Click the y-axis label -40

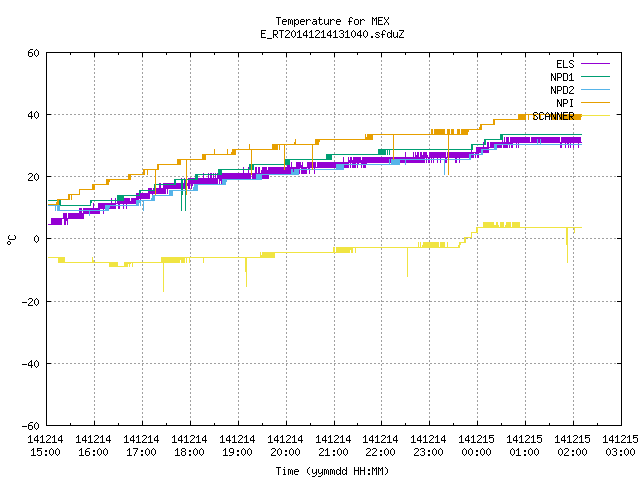pos(31,364)
